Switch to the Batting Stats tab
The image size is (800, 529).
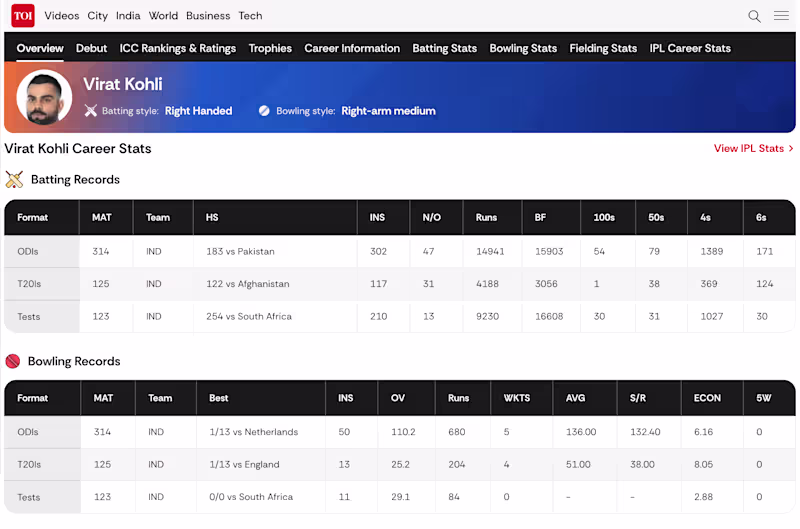click(444, 48)
